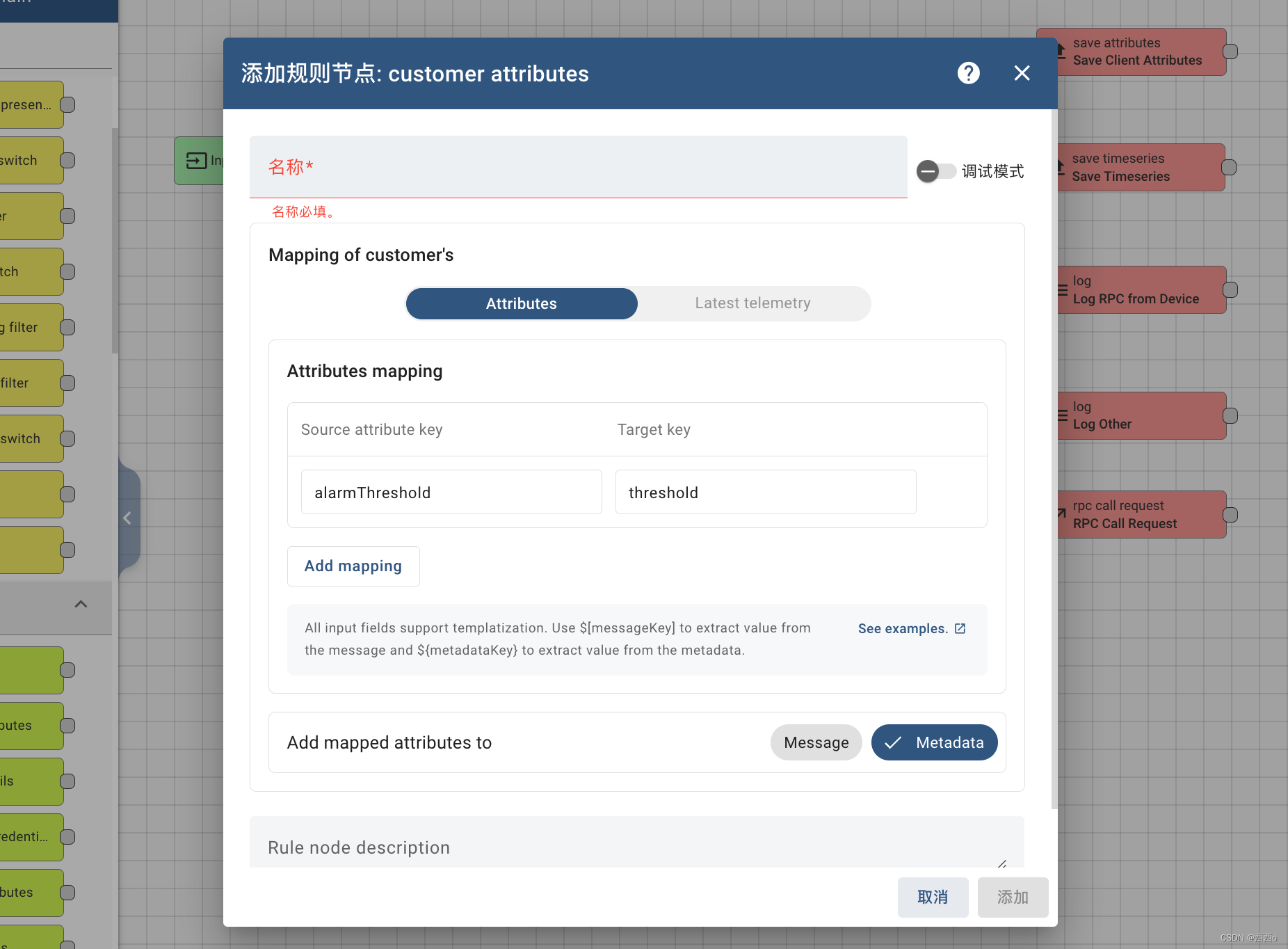Switch mapped attributes destination to Message
Image resolution: width=1288 pixels, height=949 pixels.
816,742
